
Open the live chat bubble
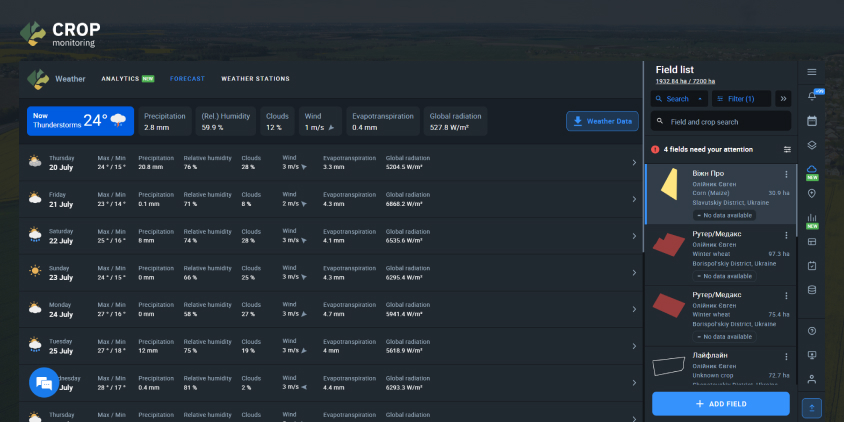43,383
